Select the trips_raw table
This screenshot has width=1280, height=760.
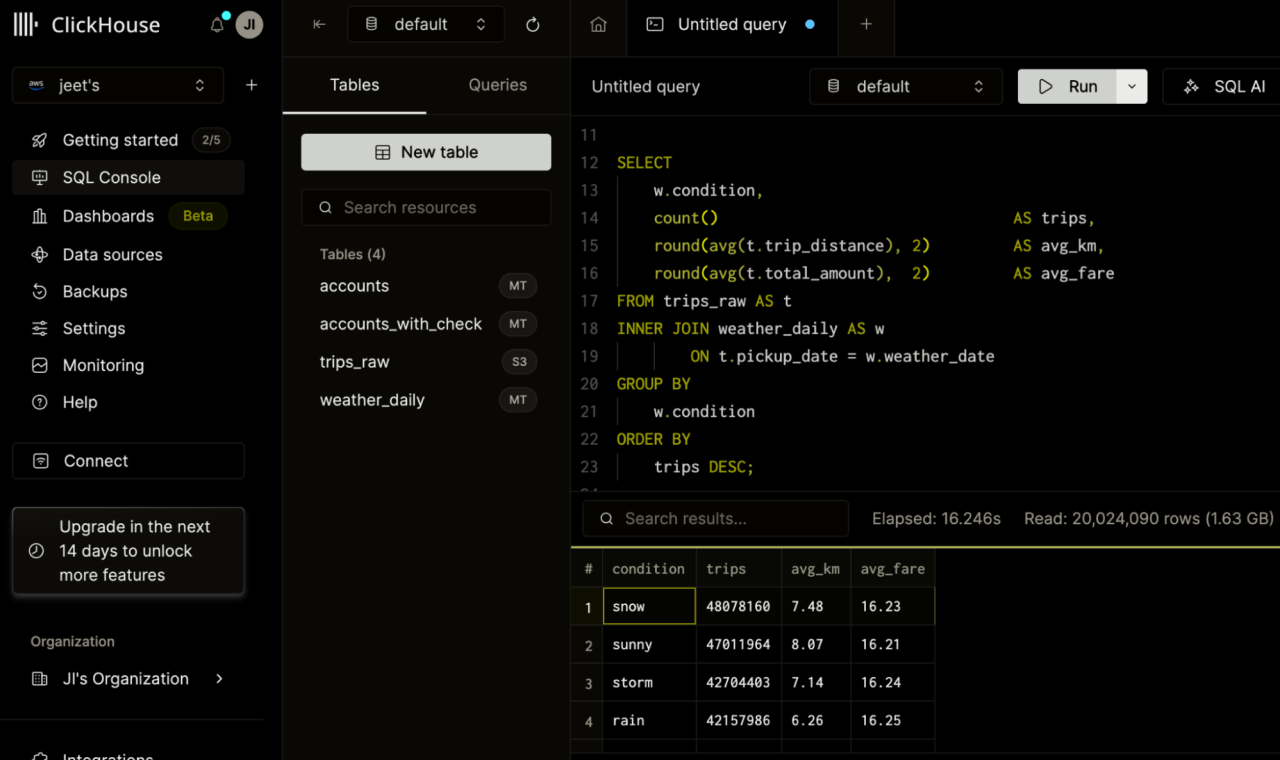354,362
